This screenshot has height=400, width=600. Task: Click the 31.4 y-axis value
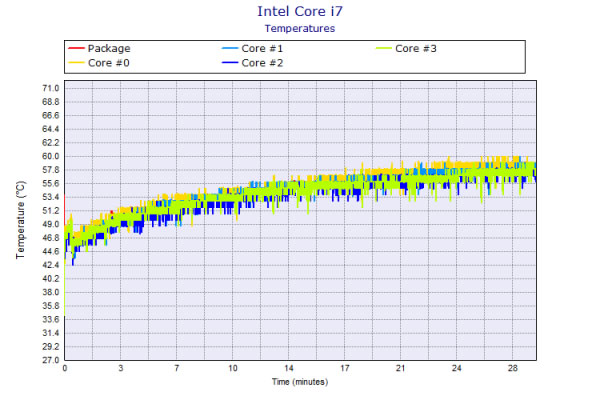[x=51, y=333]
